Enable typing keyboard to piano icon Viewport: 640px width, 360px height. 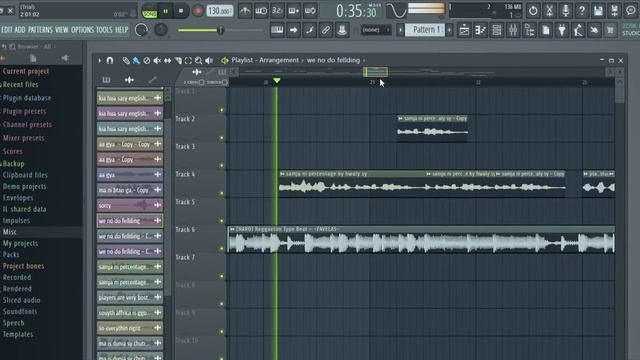click(x=277, y=30)
